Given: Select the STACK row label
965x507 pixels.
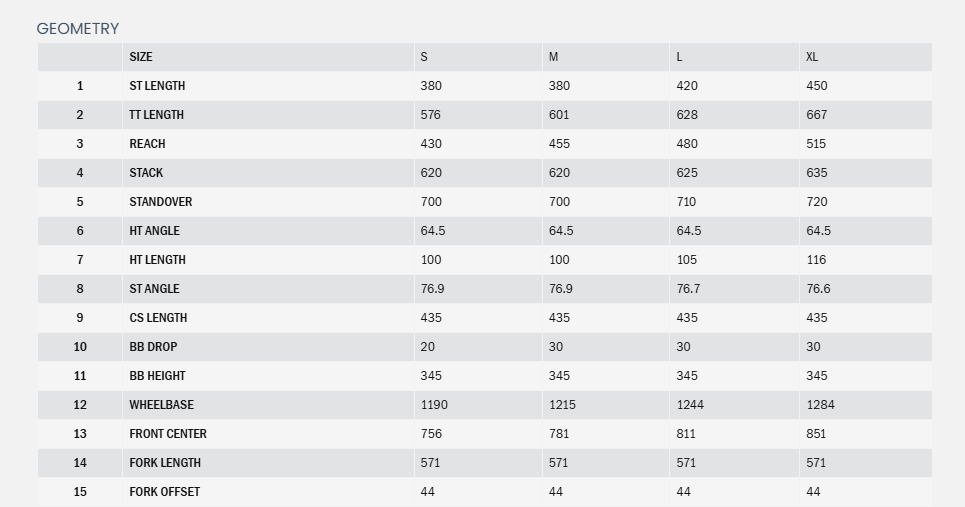Looking at the screenshot, I should [146, 173].
